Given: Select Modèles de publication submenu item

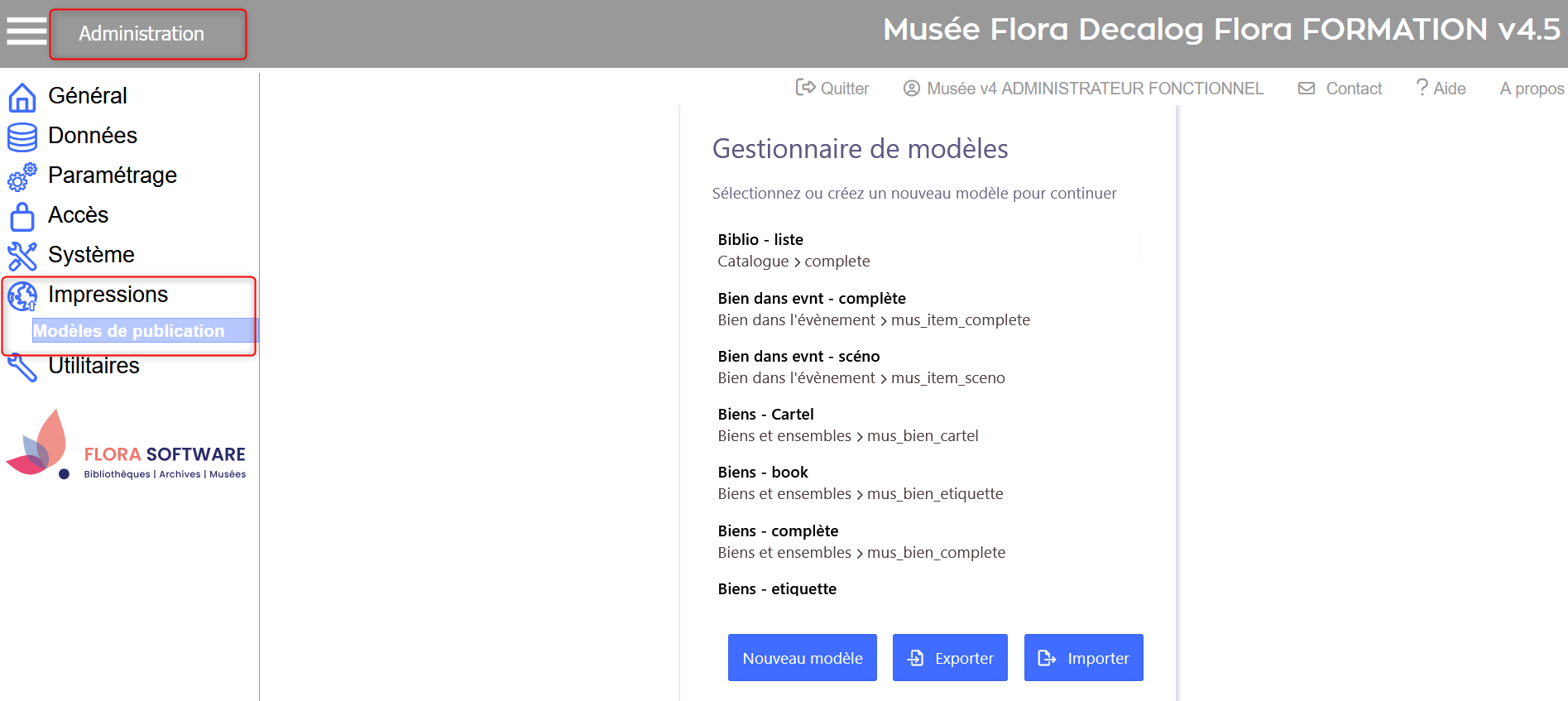Looking at the screenshot, I should click(x=129, y=331).
